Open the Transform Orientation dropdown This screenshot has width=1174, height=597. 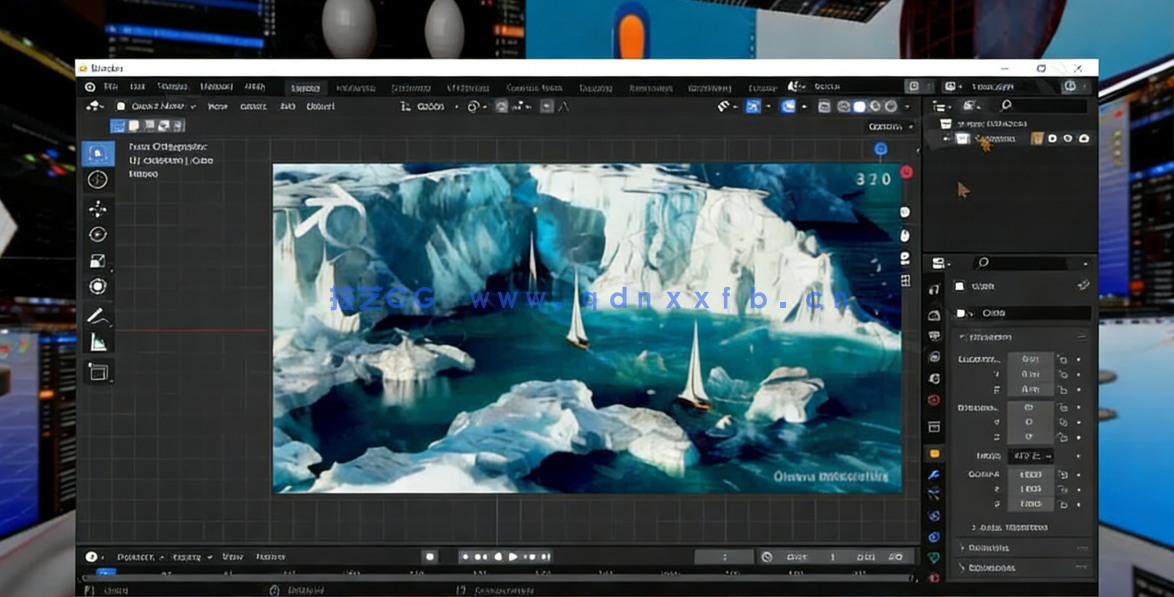pos(429,105)
